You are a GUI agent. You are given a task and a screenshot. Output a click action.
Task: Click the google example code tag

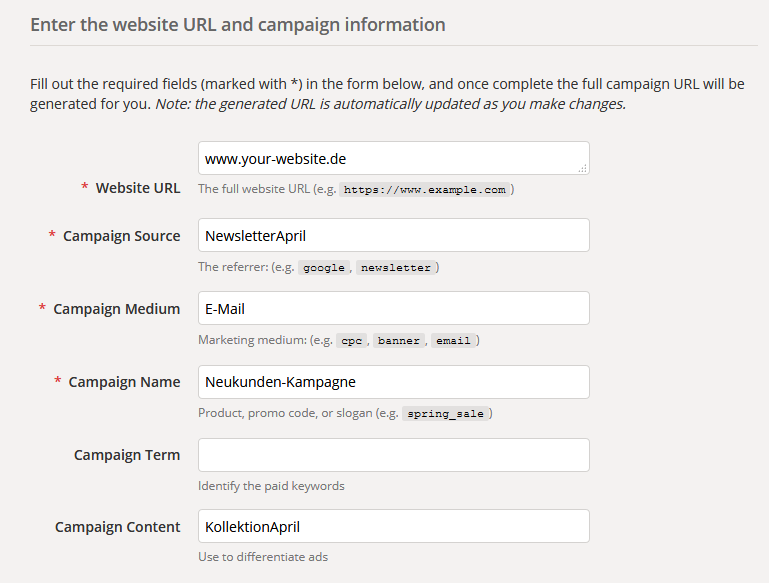point(324,268)
